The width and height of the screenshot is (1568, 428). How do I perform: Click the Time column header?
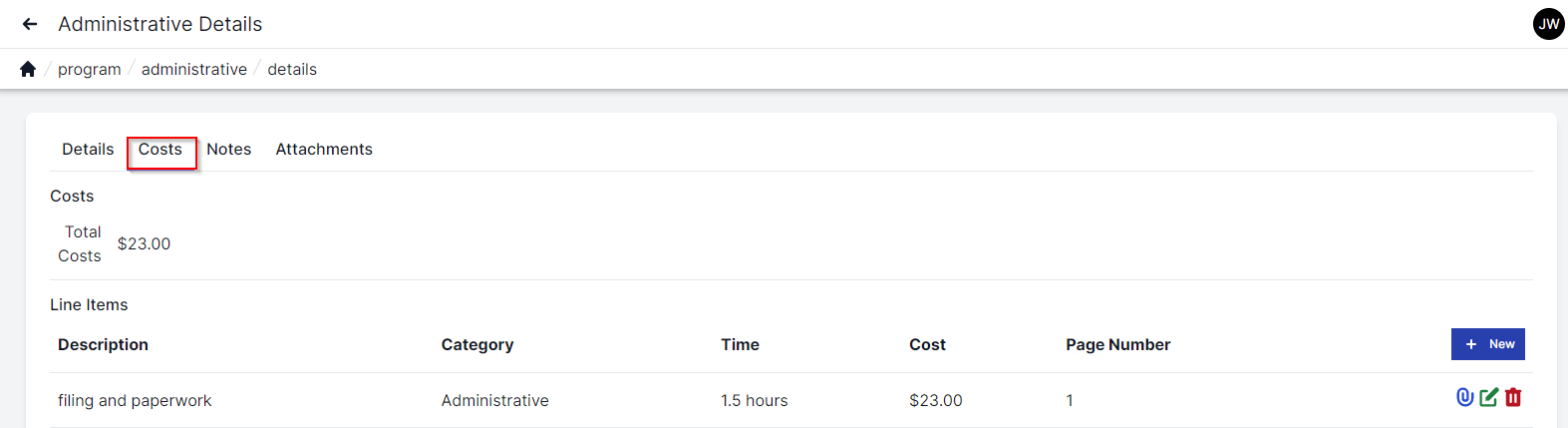(x=740, y=344)
